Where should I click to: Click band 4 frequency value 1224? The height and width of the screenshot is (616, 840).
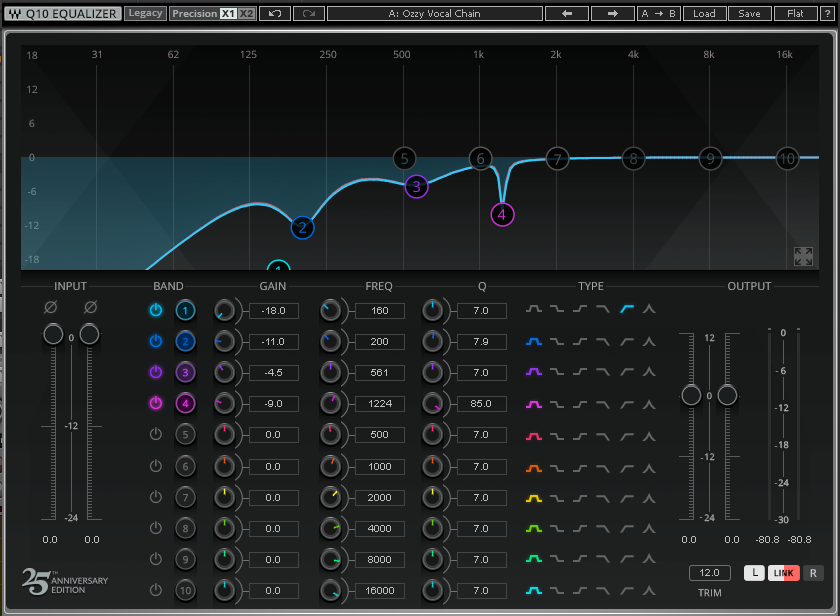pyautogui.click(x=380, y=403)
